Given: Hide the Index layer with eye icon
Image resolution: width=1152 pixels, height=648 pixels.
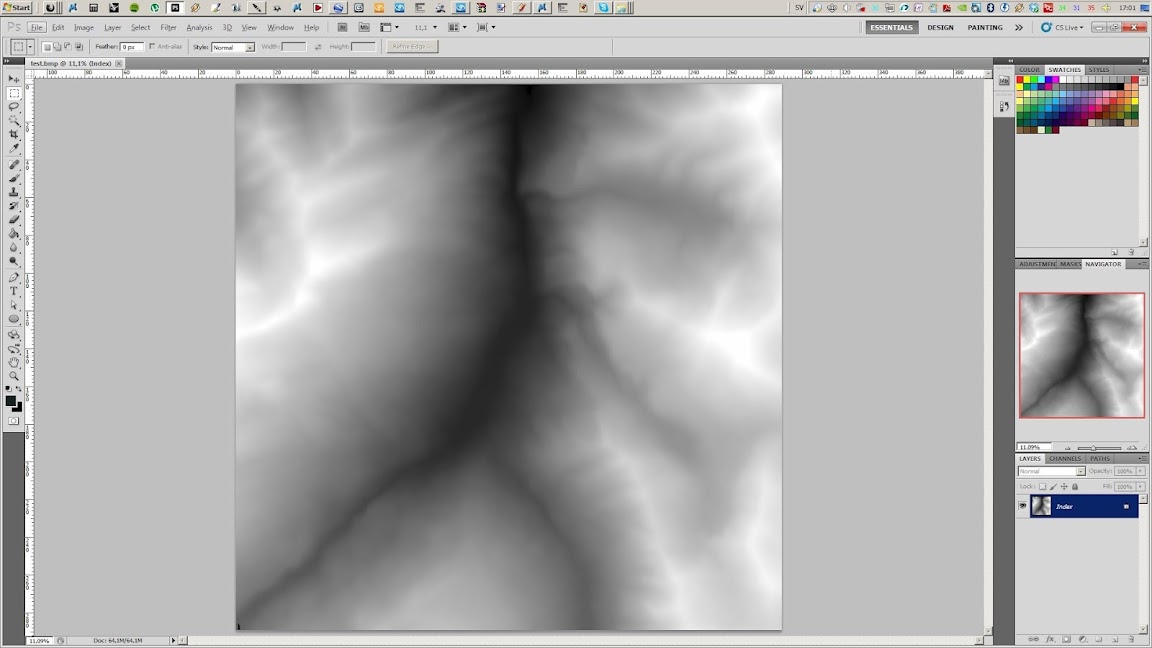Looking at the screenshot, I should coord(1023,506).
